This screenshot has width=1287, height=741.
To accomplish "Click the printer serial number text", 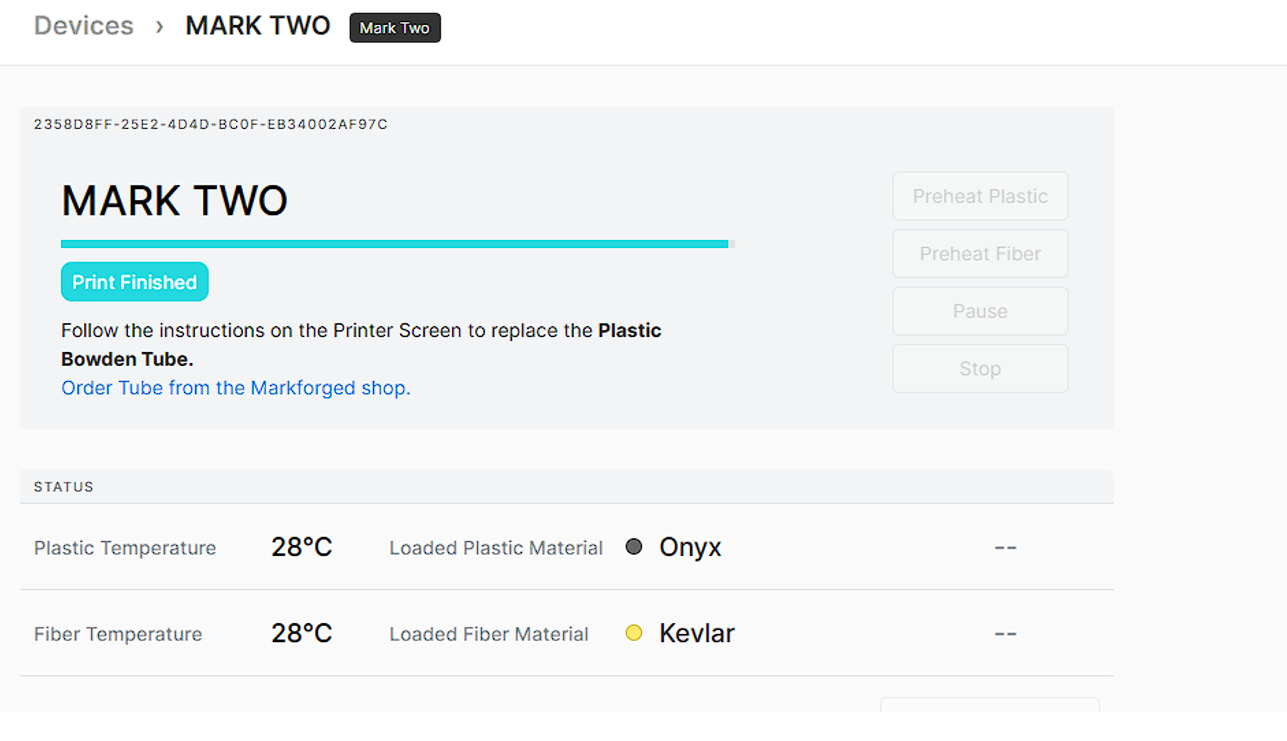I will 210,124.
